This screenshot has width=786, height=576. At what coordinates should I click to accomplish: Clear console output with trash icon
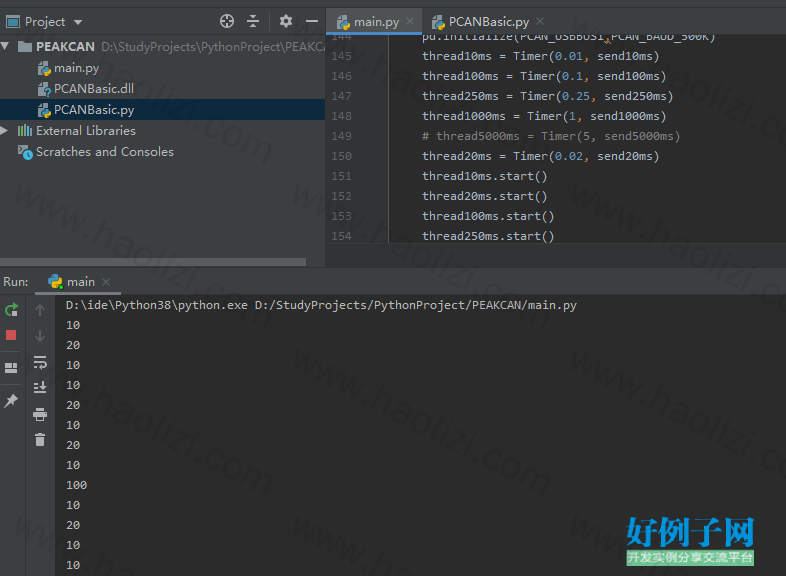40,440
